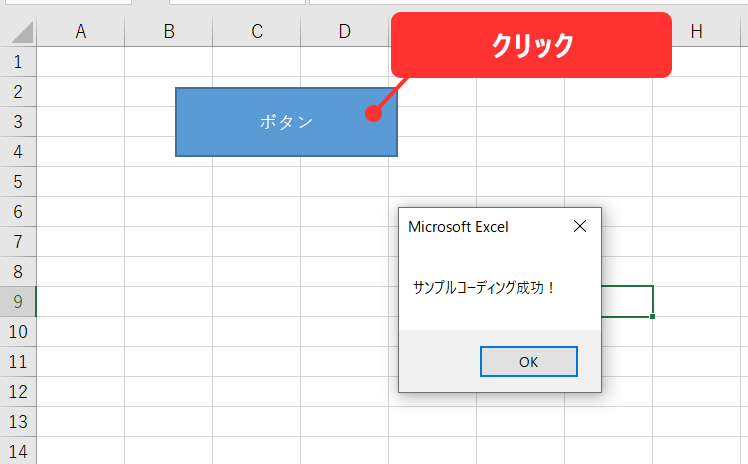
Task: Select row 14 header
Action: (17, 450)
